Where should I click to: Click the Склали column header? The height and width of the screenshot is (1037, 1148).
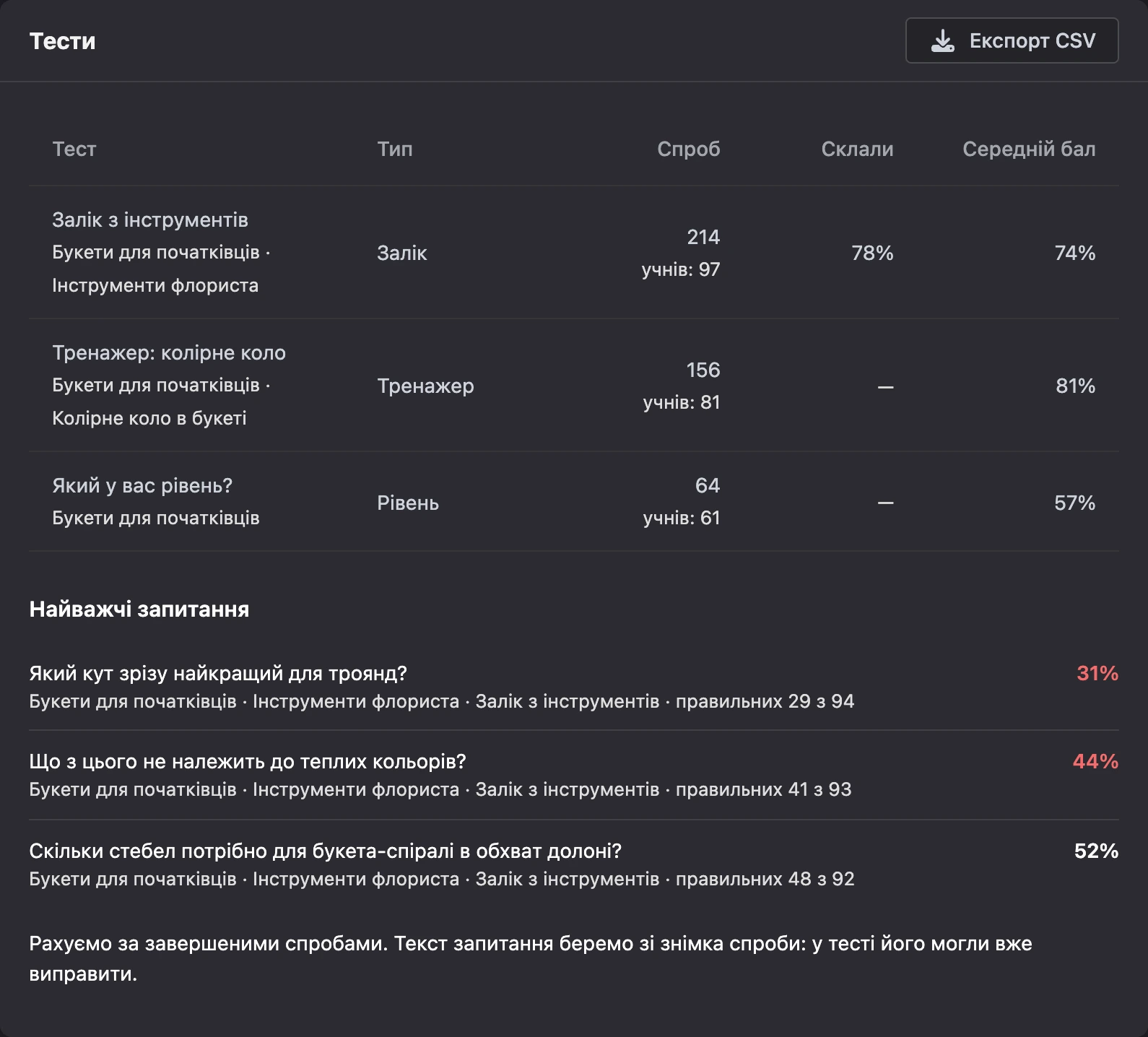click(x=857, y=149)
